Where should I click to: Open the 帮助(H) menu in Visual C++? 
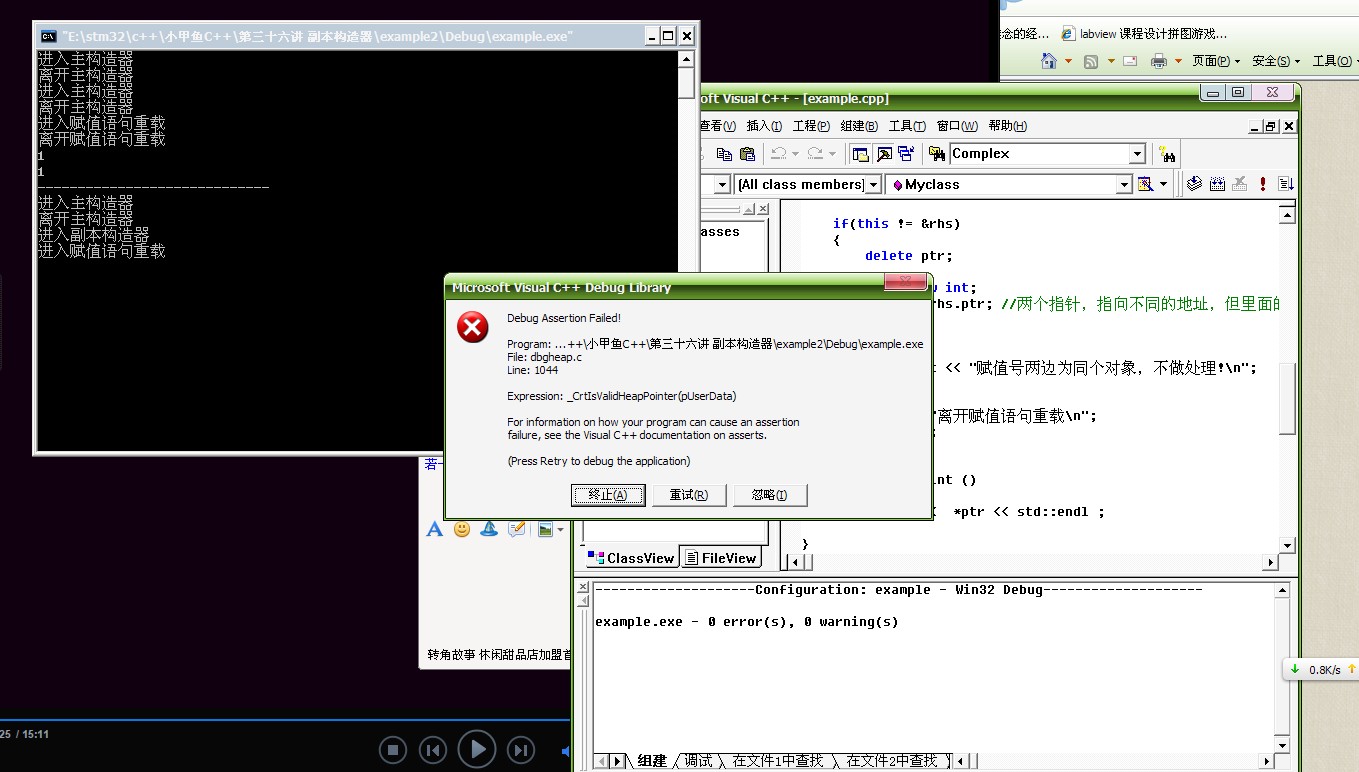pos(1007,126)
